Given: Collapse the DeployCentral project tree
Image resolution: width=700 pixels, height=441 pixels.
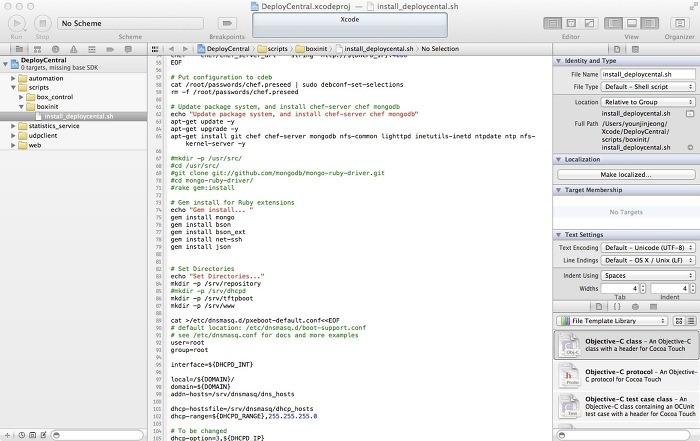Looking at the screenshot, I should pyautogui.click(x=5, y=64).
